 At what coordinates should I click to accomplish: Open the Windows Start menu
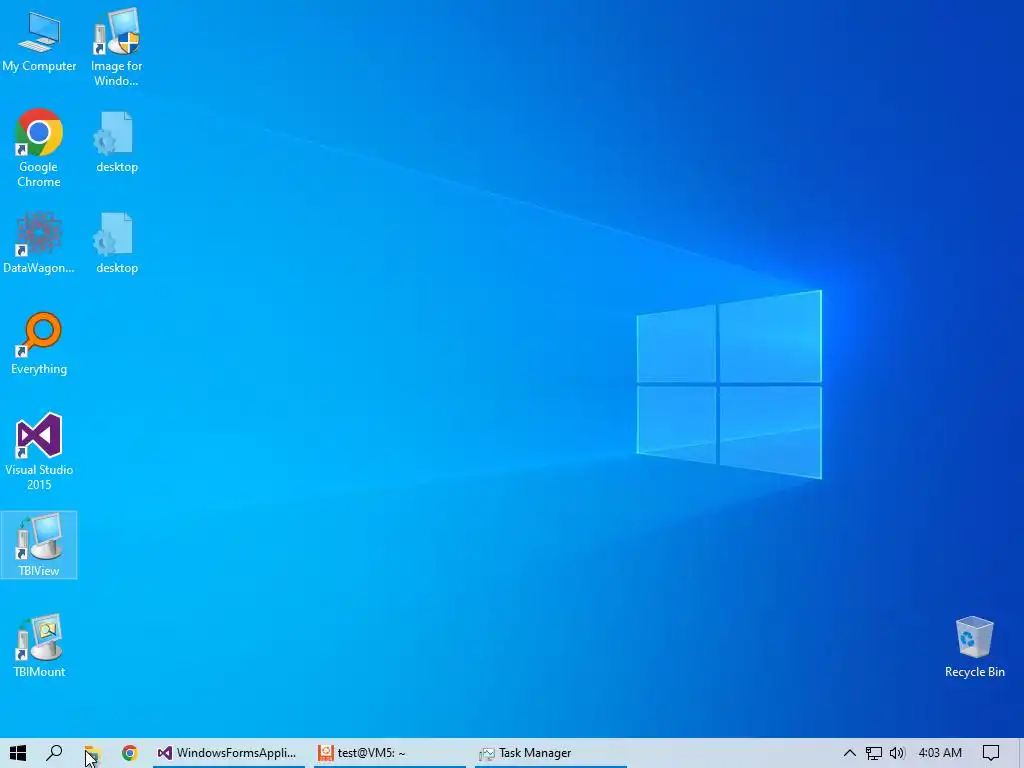18,753
